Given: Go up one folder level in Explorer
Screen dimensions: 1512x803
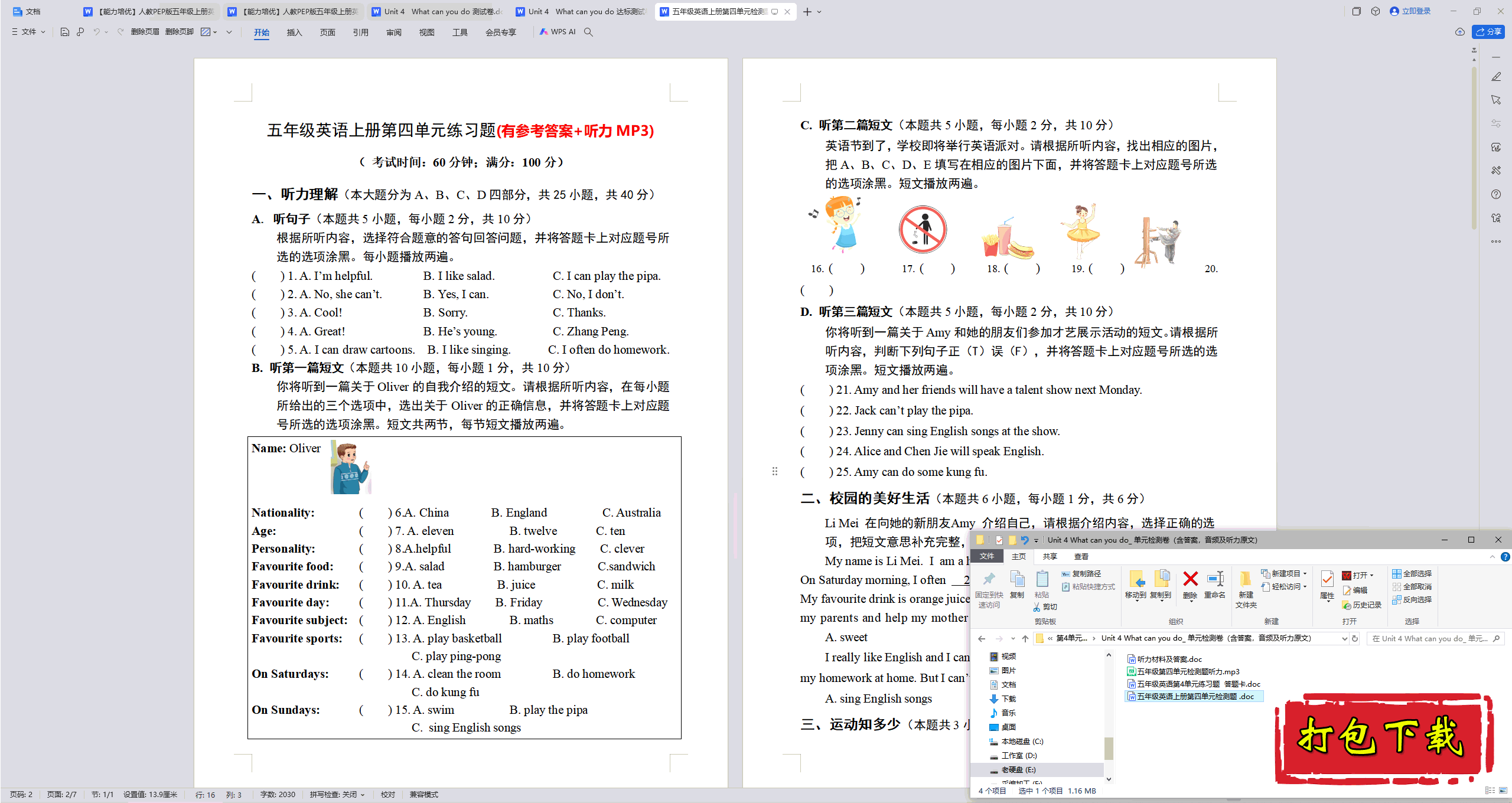Looking at the screenshot, I should [1025, 639].
